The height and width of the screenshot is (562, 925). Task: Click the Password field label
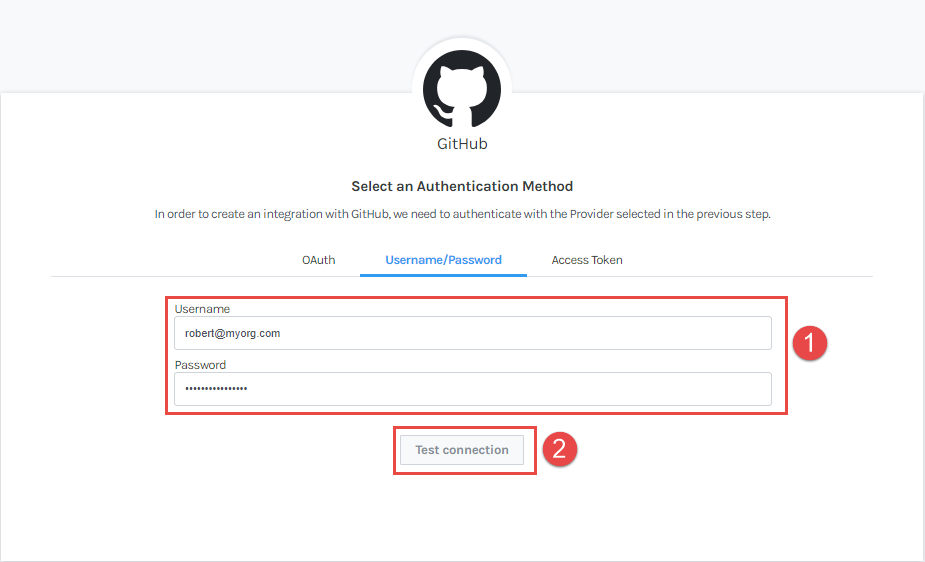tap(201, 365)
